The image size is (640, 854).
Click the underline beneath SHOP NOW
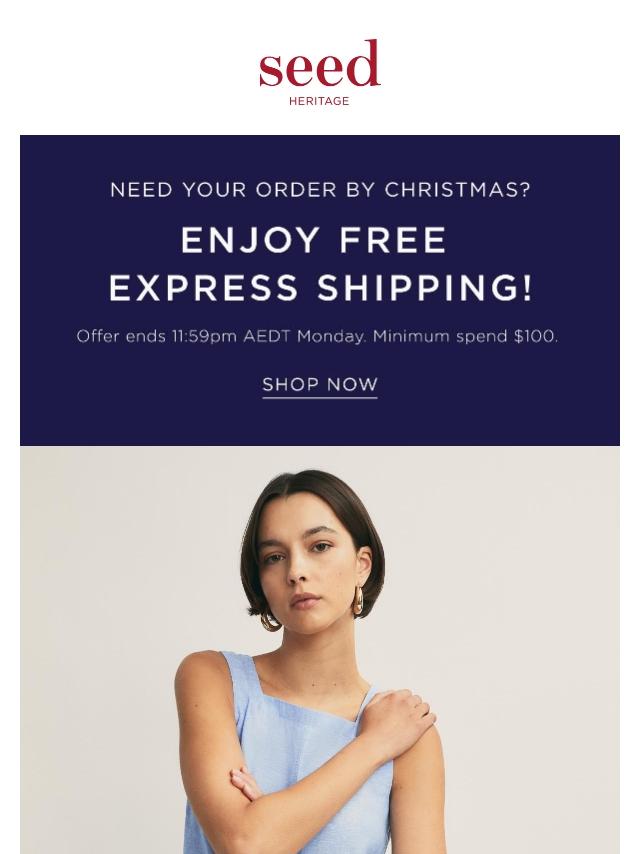(320, 397)
